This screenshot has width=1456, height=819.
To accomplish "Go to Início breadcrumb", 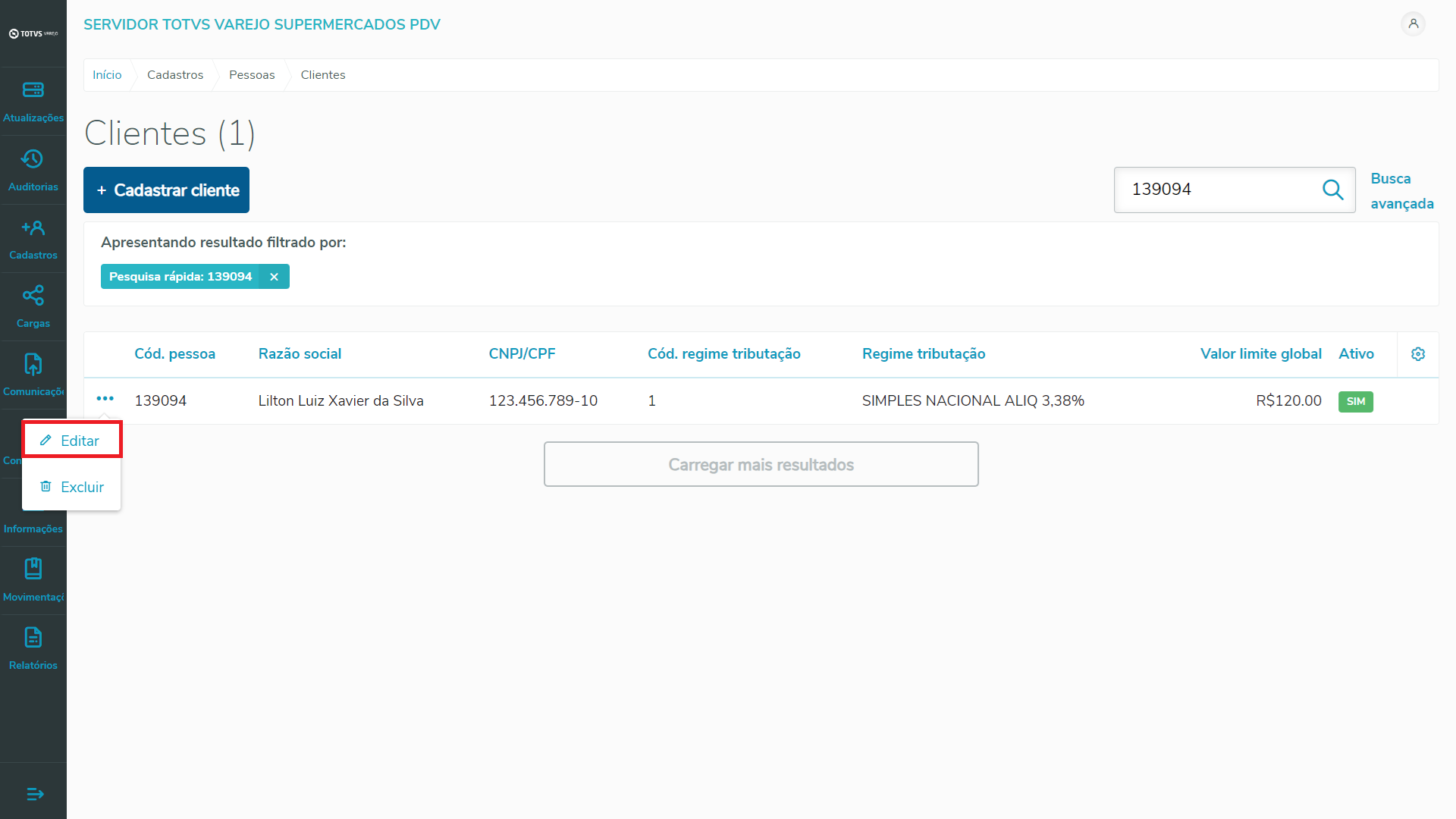I will pos(107,75).
